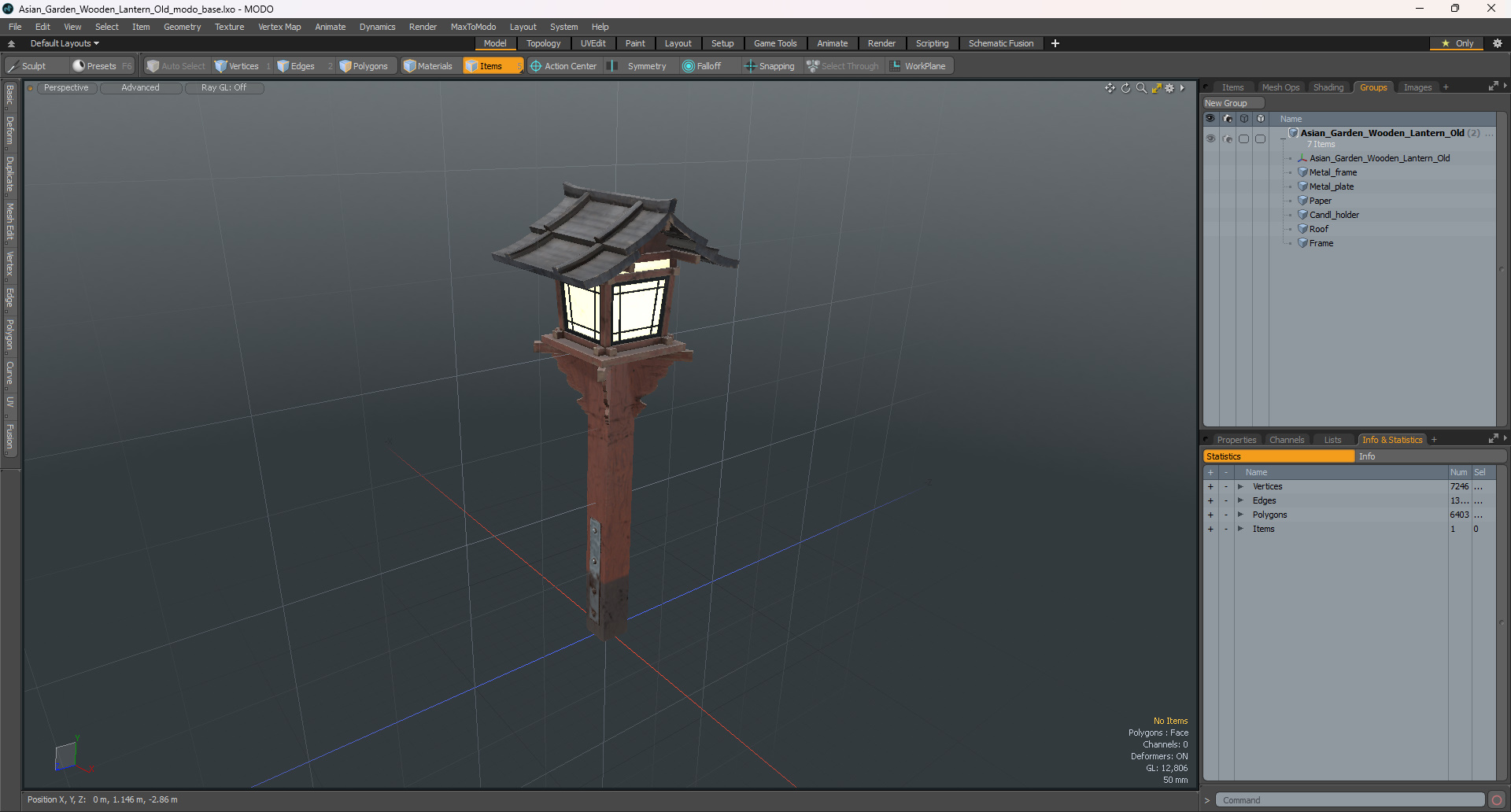The height and width of the screenshot is (812, 1511).
Task: Toggle visibility eye of lantern group
Action: [1210, 138]
